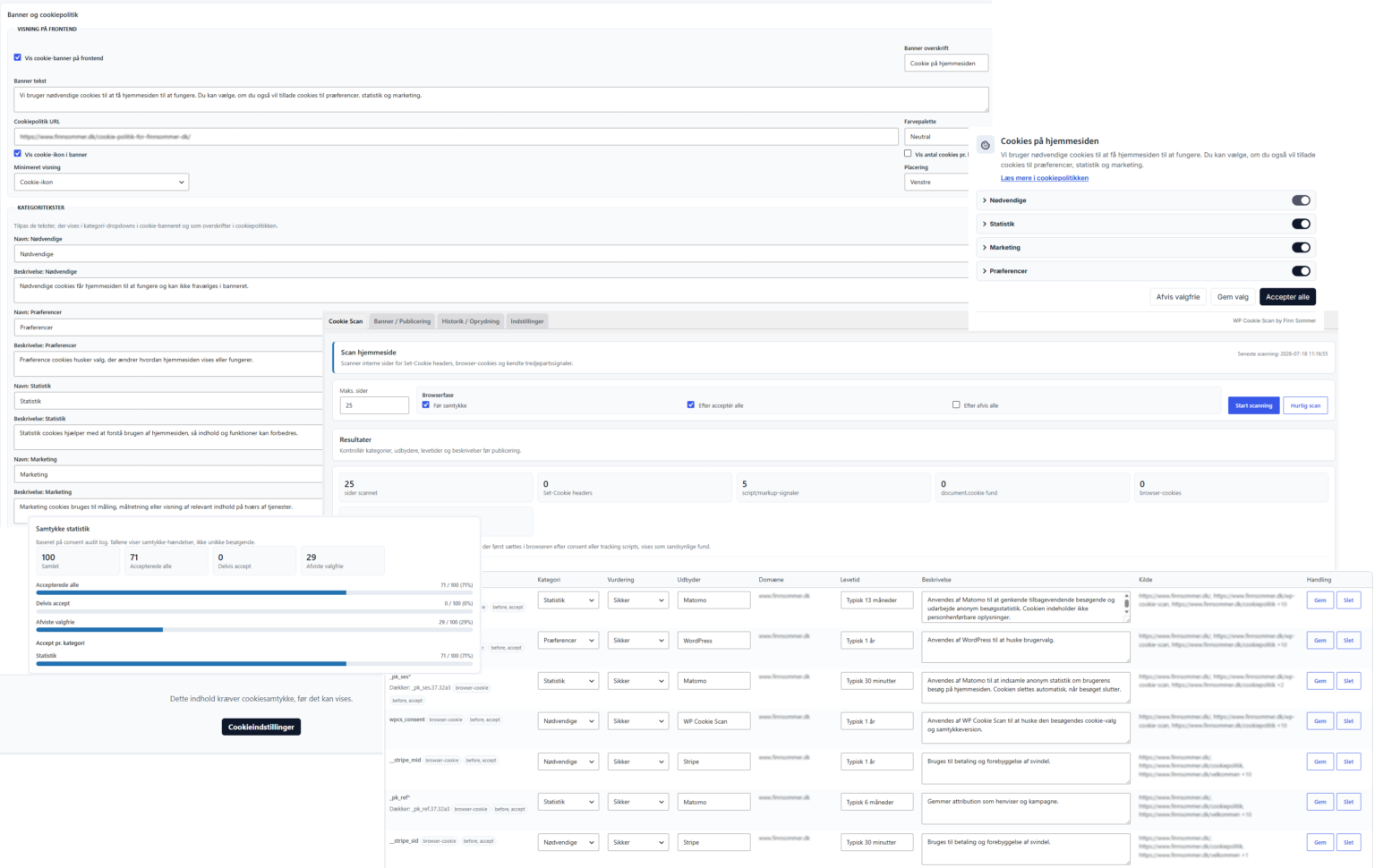The image size is (1375, 868).
Task: Open the Præferencer Kategori dropdown for WordPress row
Action: click(x=568, y=641)
